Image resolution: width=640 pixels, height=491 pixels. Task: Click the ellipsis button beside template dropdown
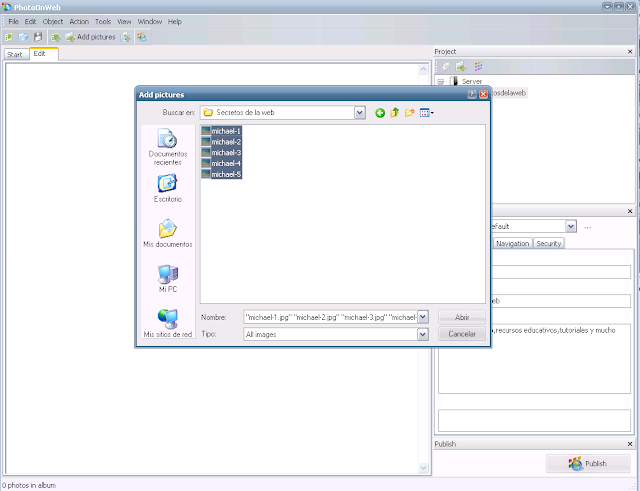[587, 227]
